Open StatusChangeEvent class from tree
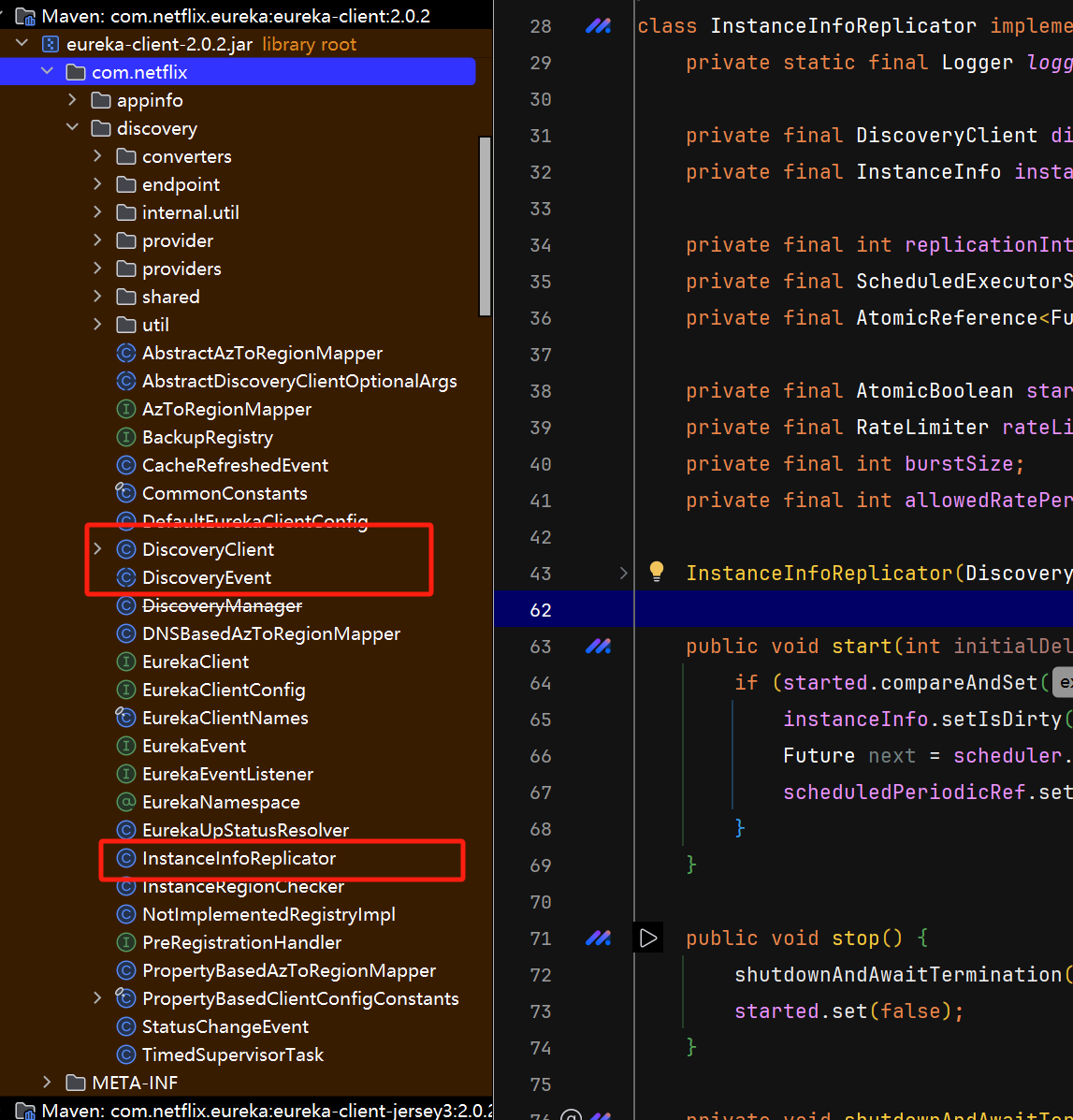1073x1120 pixels. point(225,1026)
